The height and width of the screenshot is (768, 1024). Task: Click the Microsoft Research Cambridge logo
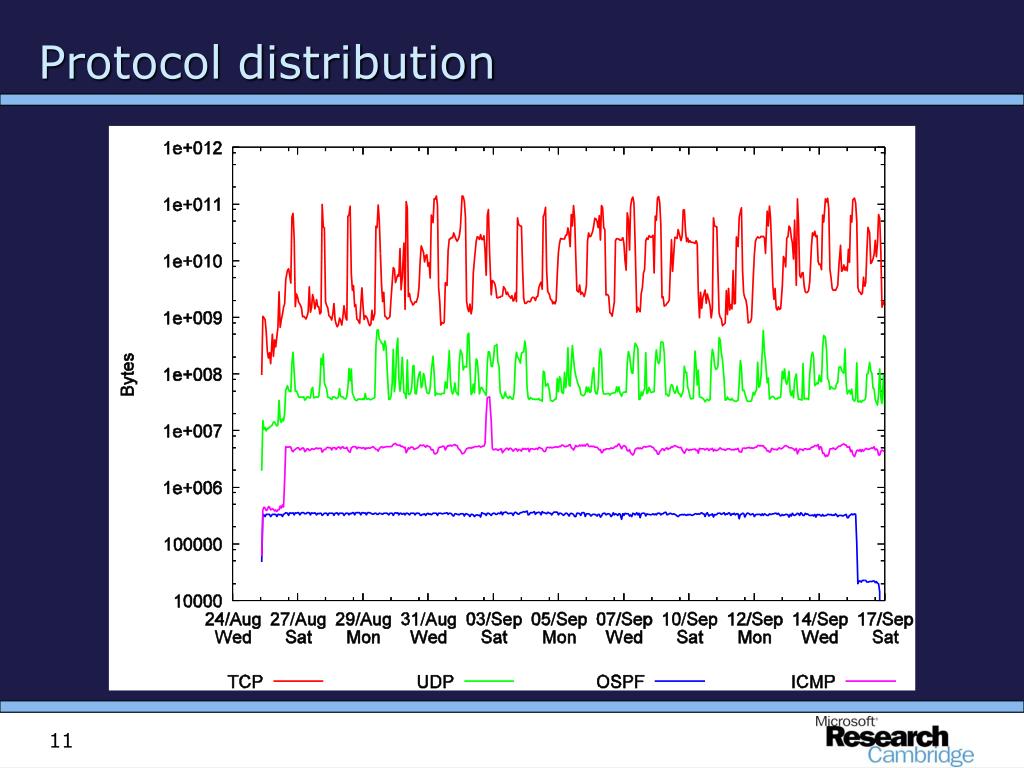pos(894,740)
